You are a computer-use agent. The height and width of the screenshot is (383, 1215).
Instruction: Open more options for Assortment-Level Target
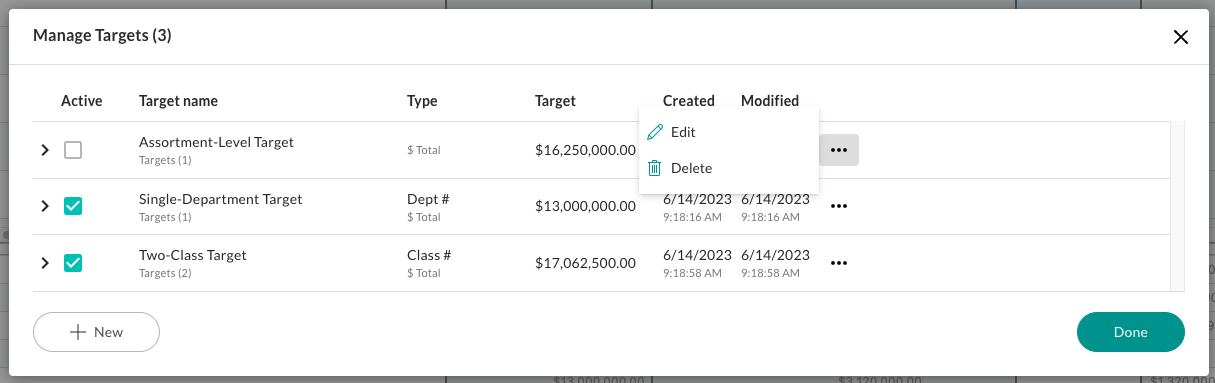(839, 150)
